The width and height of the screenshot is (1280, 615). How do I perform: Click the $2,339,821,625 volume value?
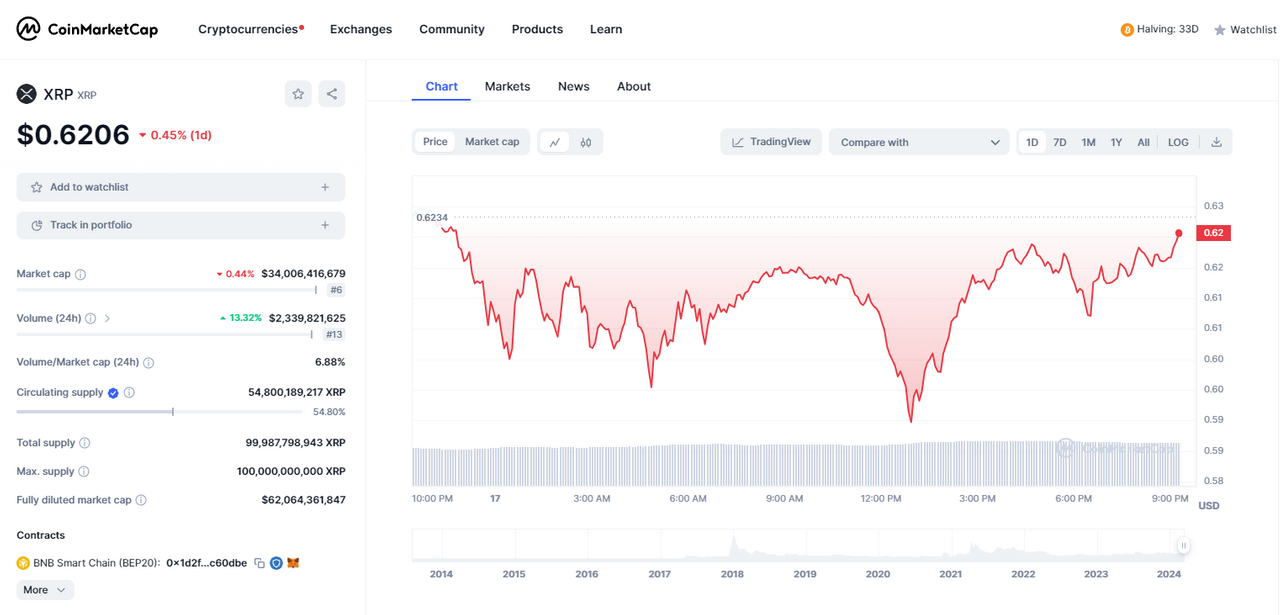[x=307, y=319]
